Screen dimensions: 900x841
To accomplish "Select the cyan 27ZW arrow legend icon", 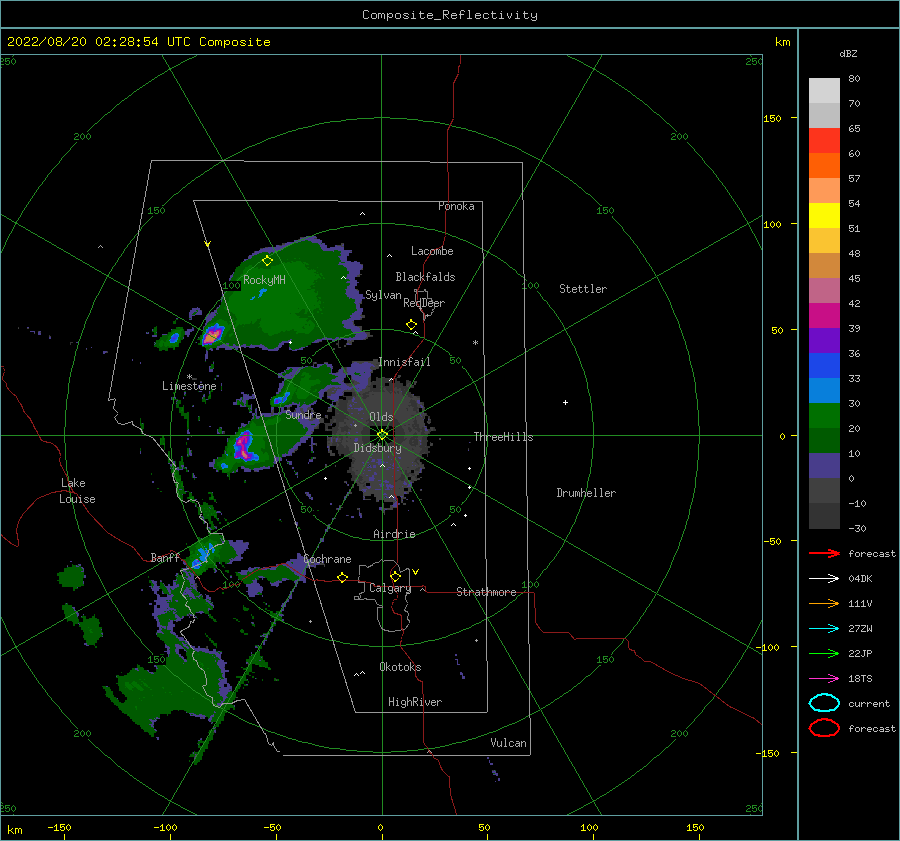I will [x=824, y=629].
